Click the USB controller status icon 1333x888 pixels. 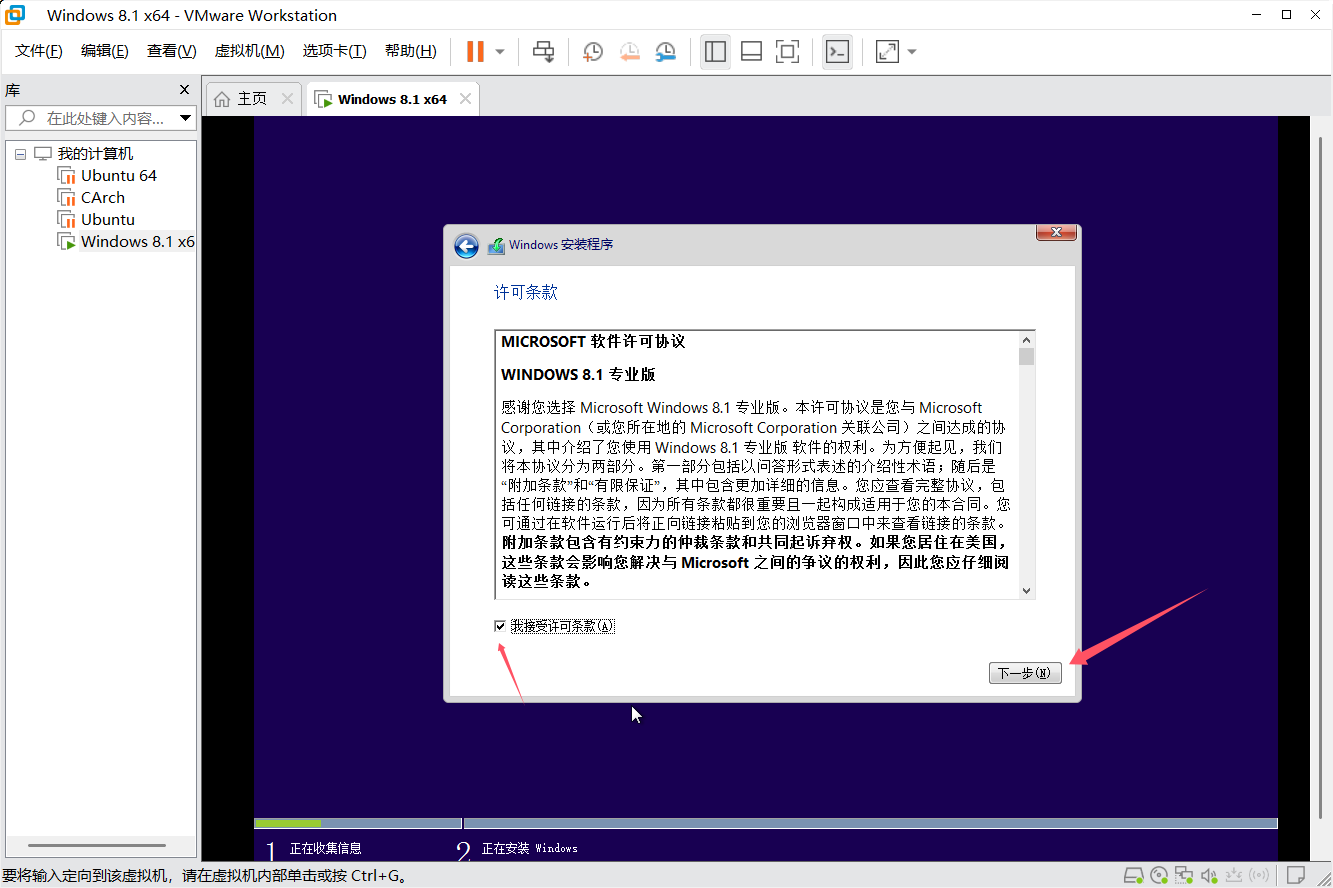point(1234,875)
